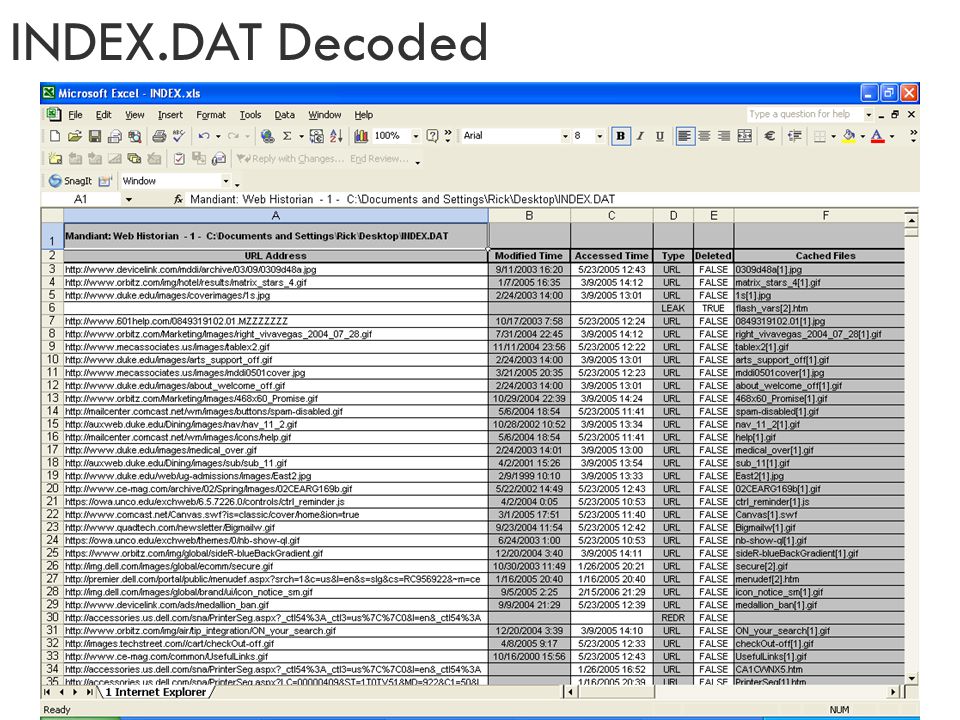Click the horizontal scrollbar right arrow
The image size is (960, 720).
893,692
